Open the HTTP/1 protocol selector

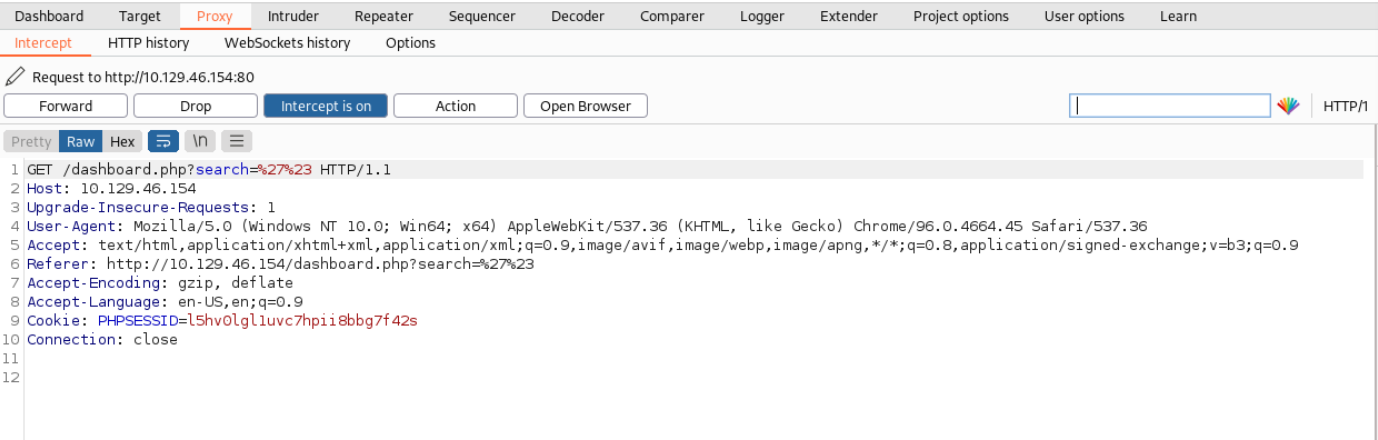click(1345, 106)
